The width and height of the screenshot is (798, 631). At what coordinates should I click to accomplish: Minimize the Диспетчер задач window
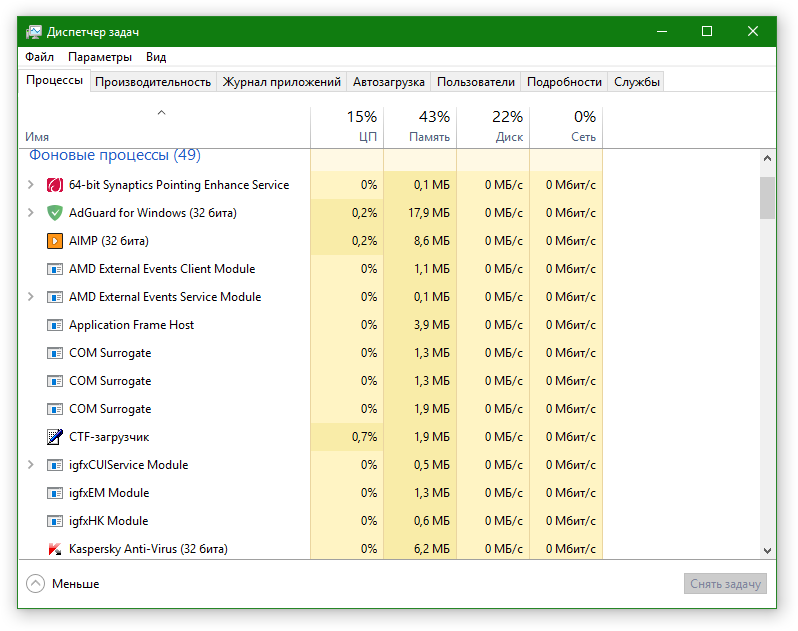(x=662, y=32)
